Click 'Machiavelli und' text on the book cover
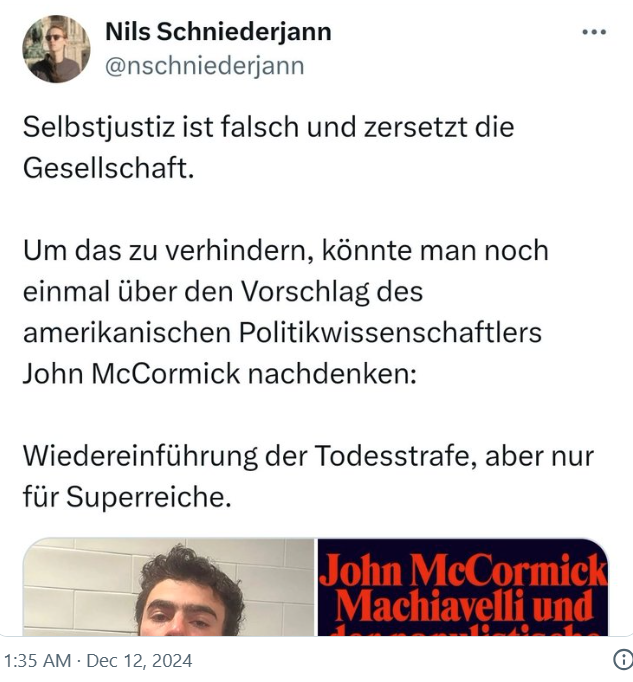Viewport: 633px width, 682px height. point(463,604)
